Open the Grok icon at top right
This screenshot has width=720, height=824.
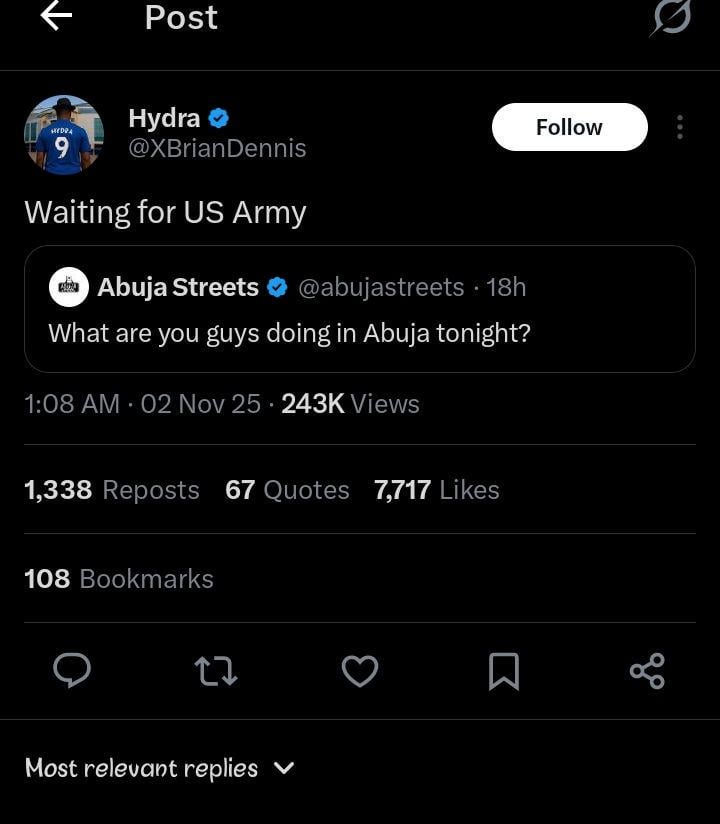(x=670, y=18)
